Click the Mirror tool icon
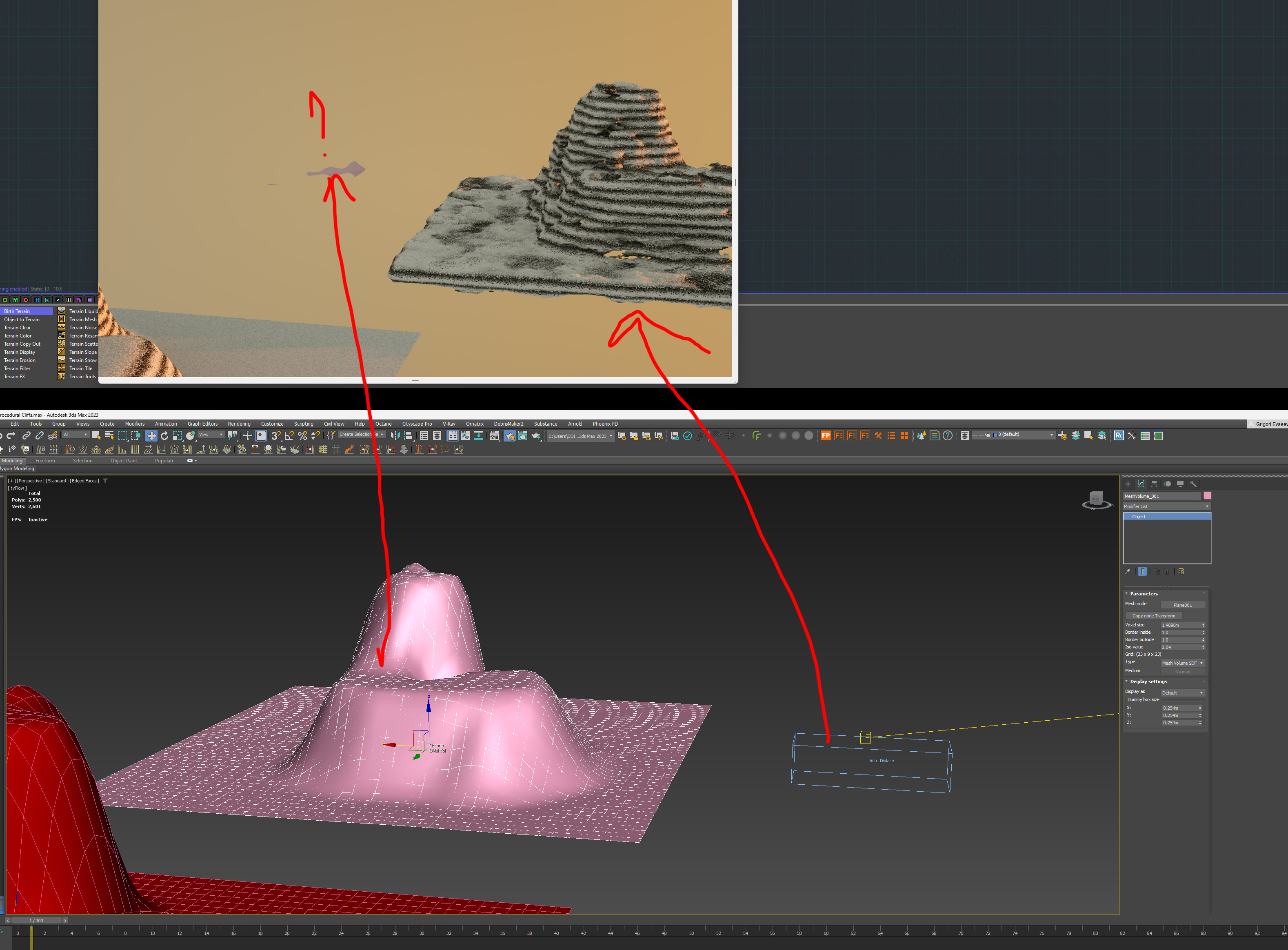Viewport: 1288px width, 950px height. (x=395, y=436)
